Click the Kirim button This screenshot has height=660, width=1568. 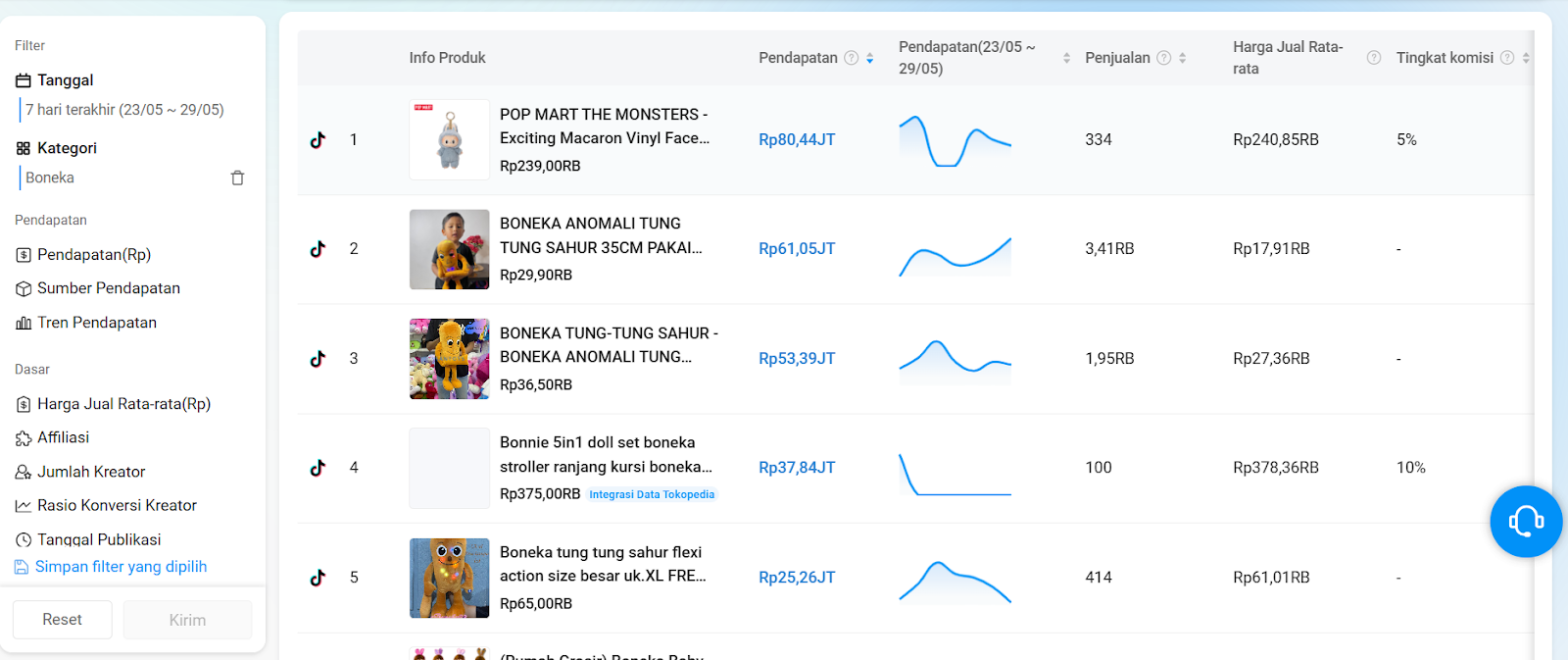point(187,620)
